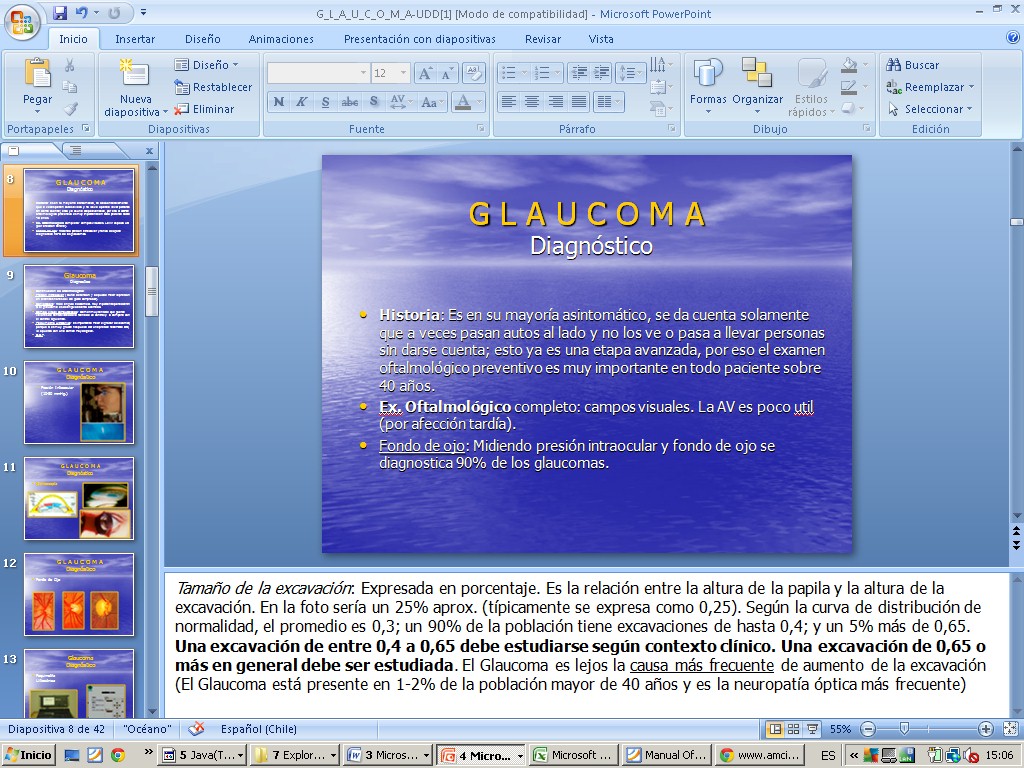Open the Animaciones ribbon tab

[281, 39]
